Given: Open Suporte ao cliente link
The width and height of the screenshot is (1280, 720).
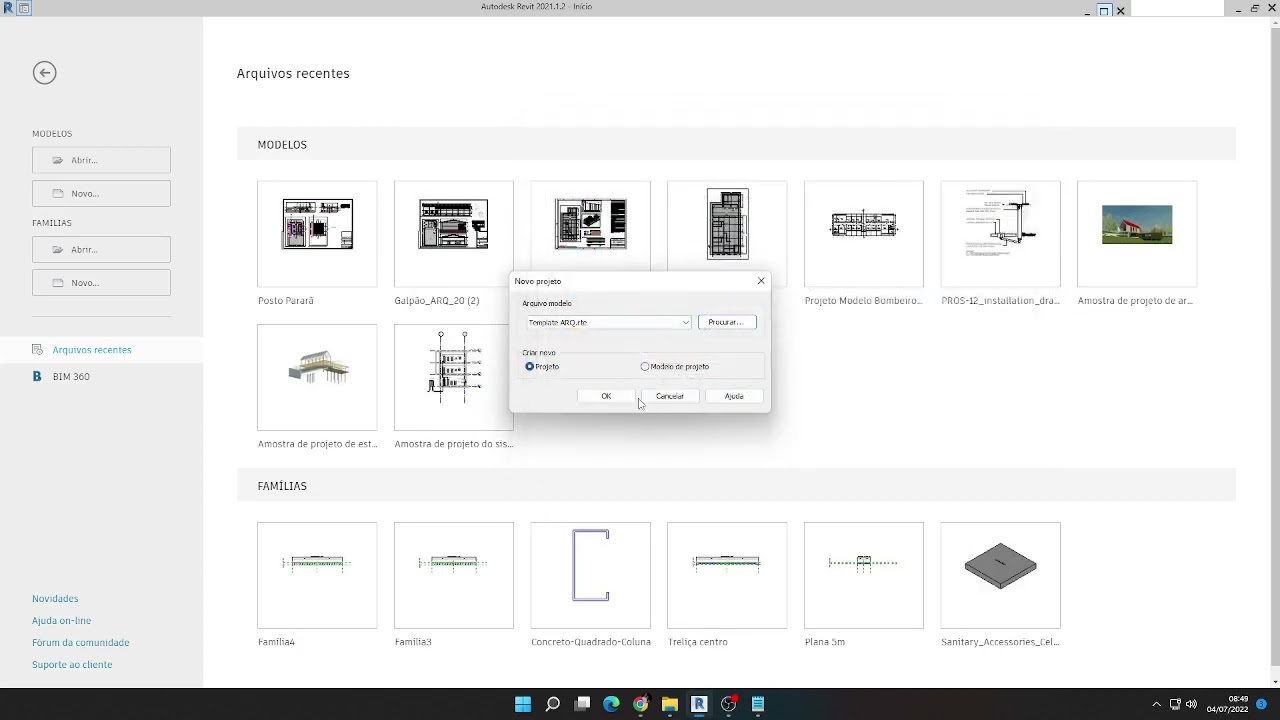Looking at the screenshot, I should 72,665.
